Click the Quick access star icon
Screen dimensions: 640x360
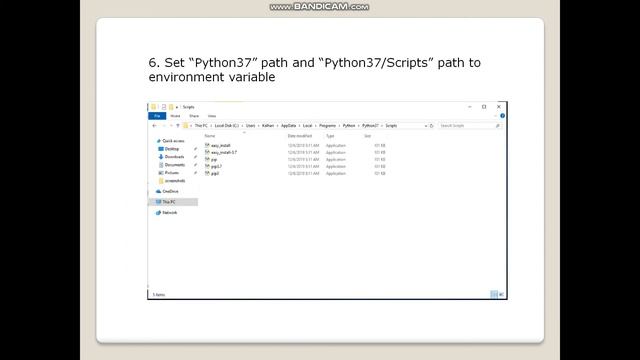(x=159, y=141)
